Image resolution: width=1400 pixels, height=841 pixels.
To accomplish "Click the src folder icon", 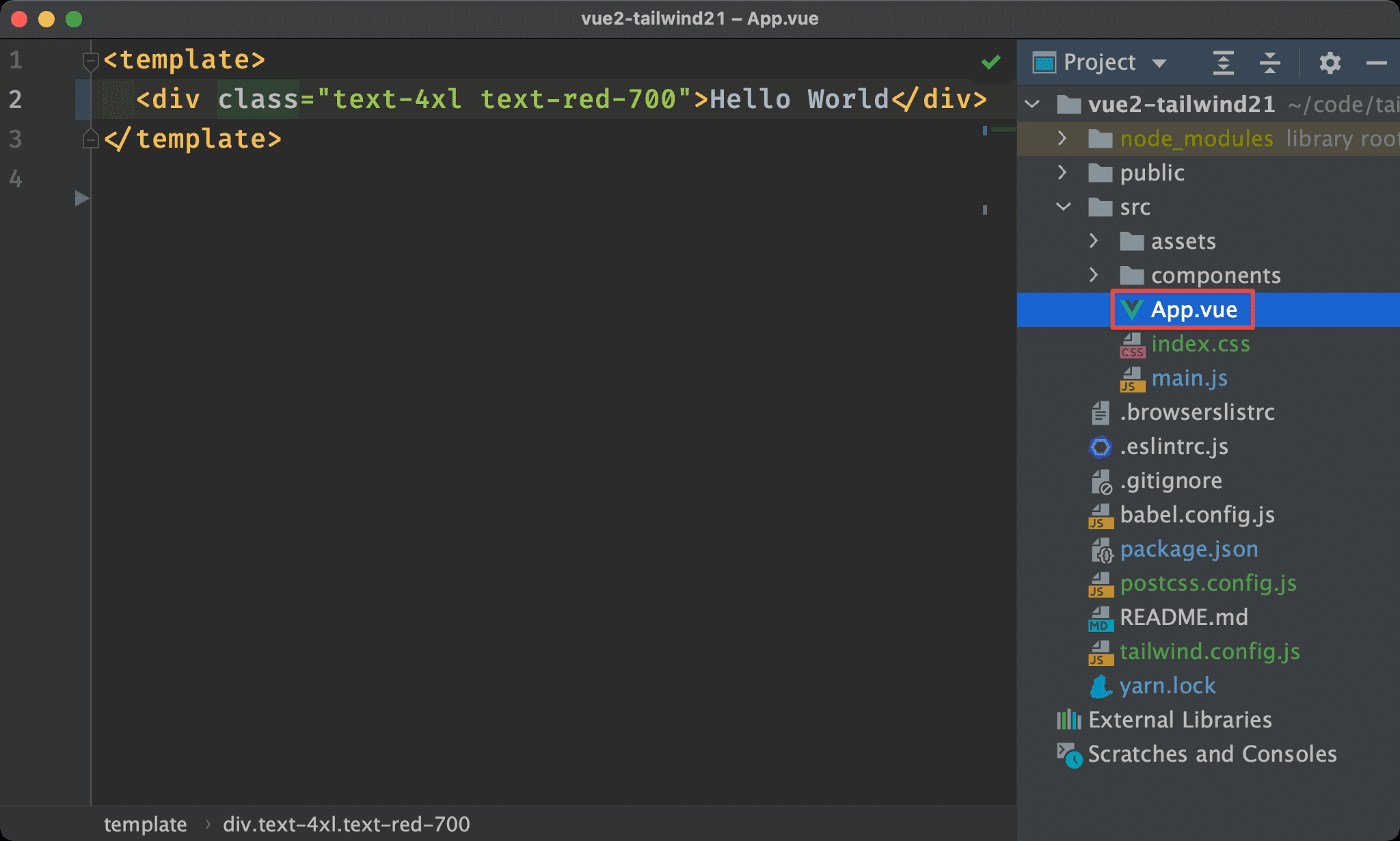I will 1100,207.
